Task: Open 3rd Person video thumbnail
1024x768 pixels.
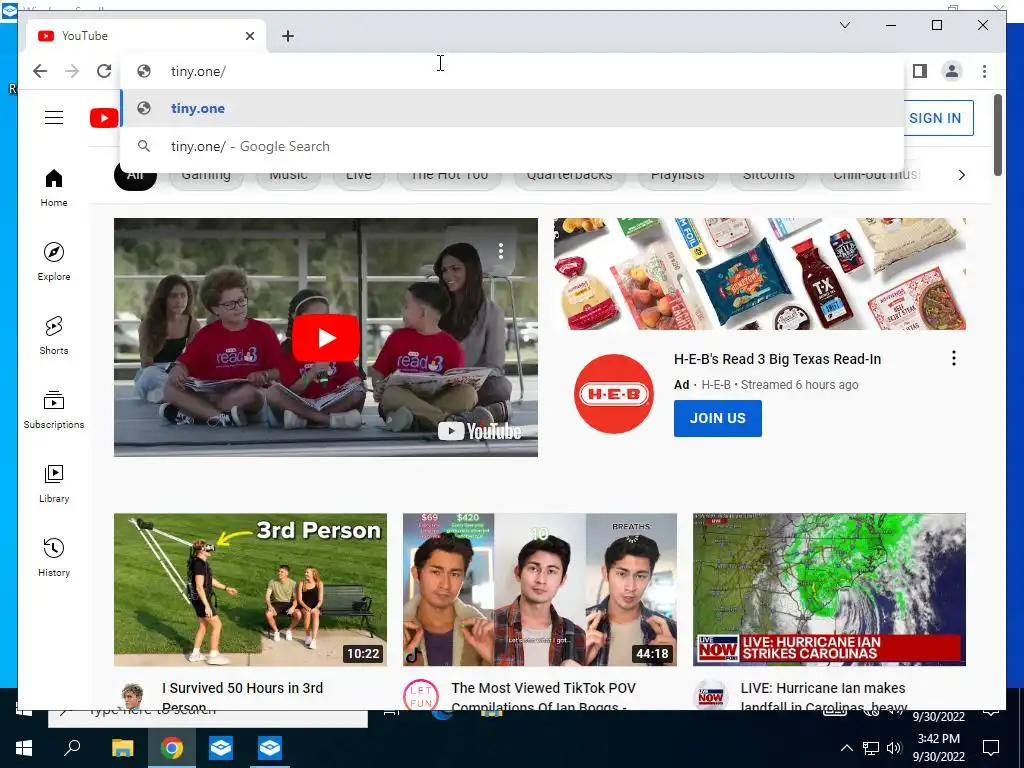Action: 250,590
